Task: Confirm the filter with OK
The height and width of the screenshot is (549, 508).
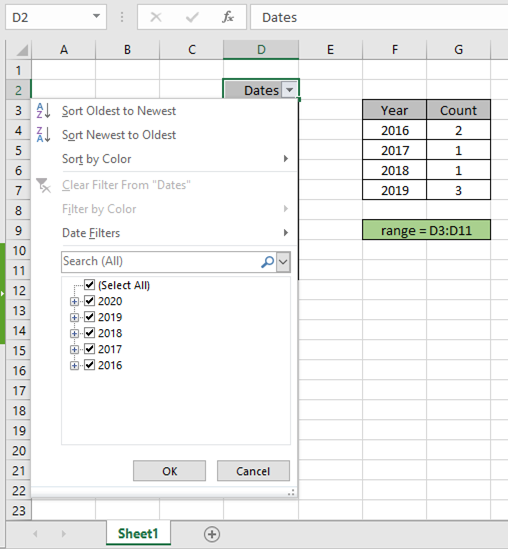Action: pyautogui.click(x=169, y=471)
